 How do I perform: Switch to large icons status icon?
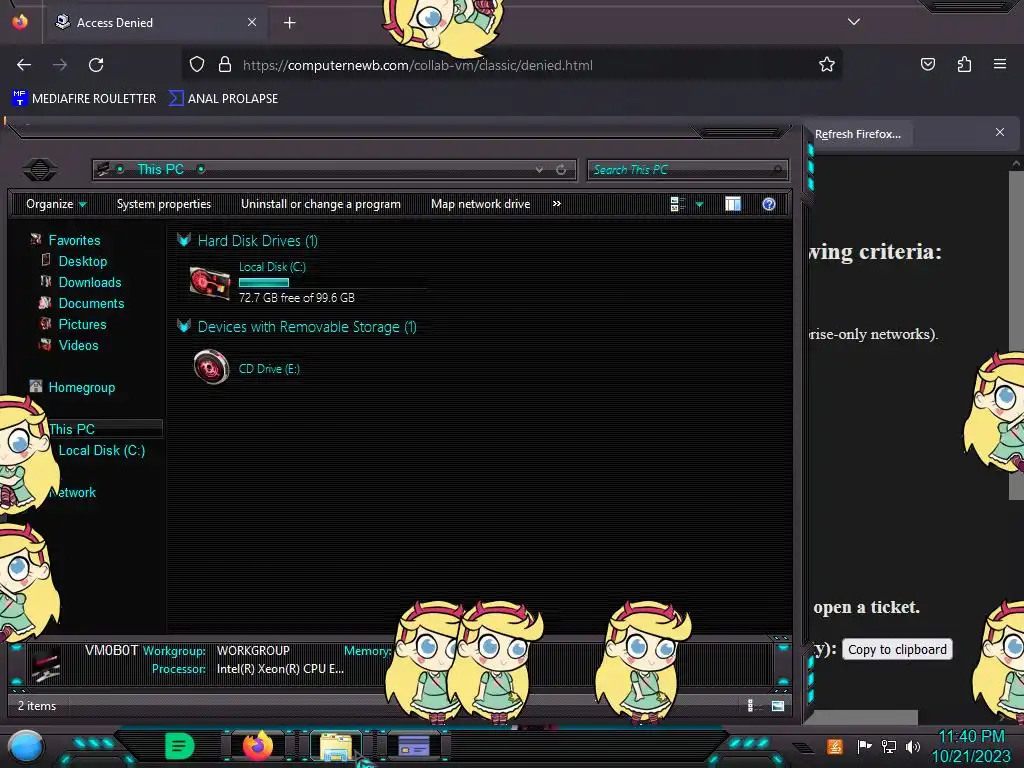[777, 705]
